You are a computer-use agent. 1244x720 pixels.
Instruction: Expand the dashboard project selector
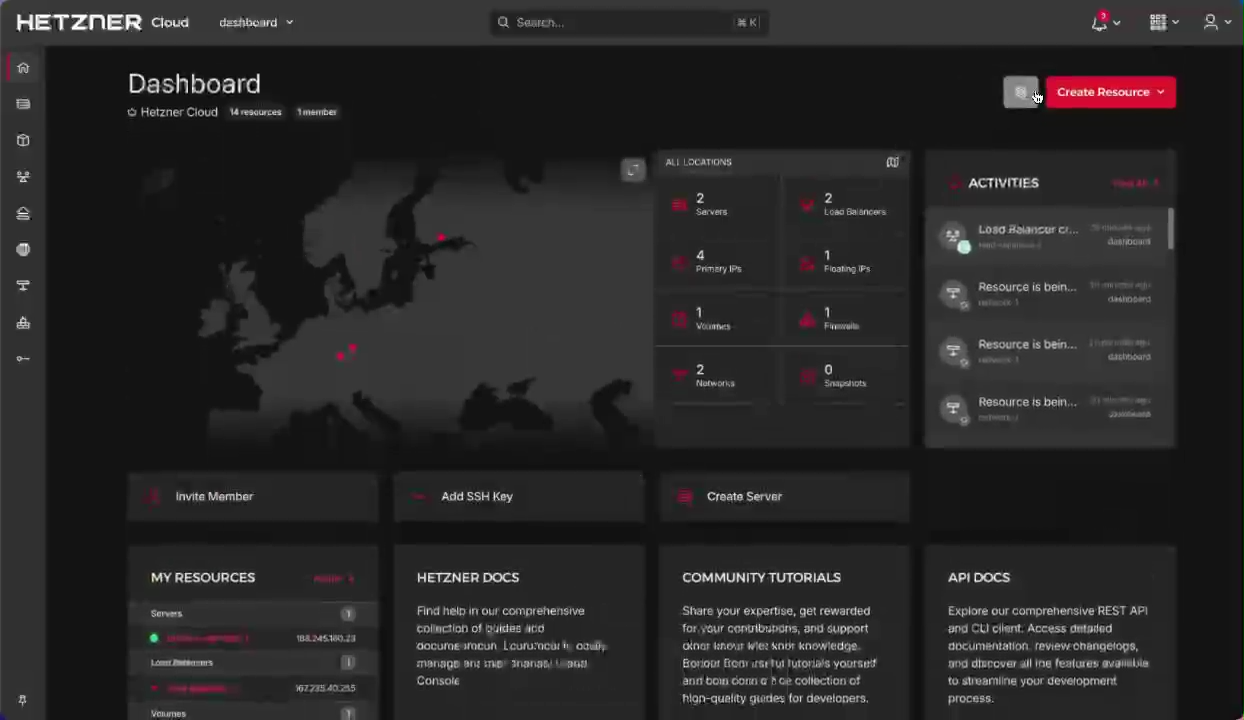point(256,22)
